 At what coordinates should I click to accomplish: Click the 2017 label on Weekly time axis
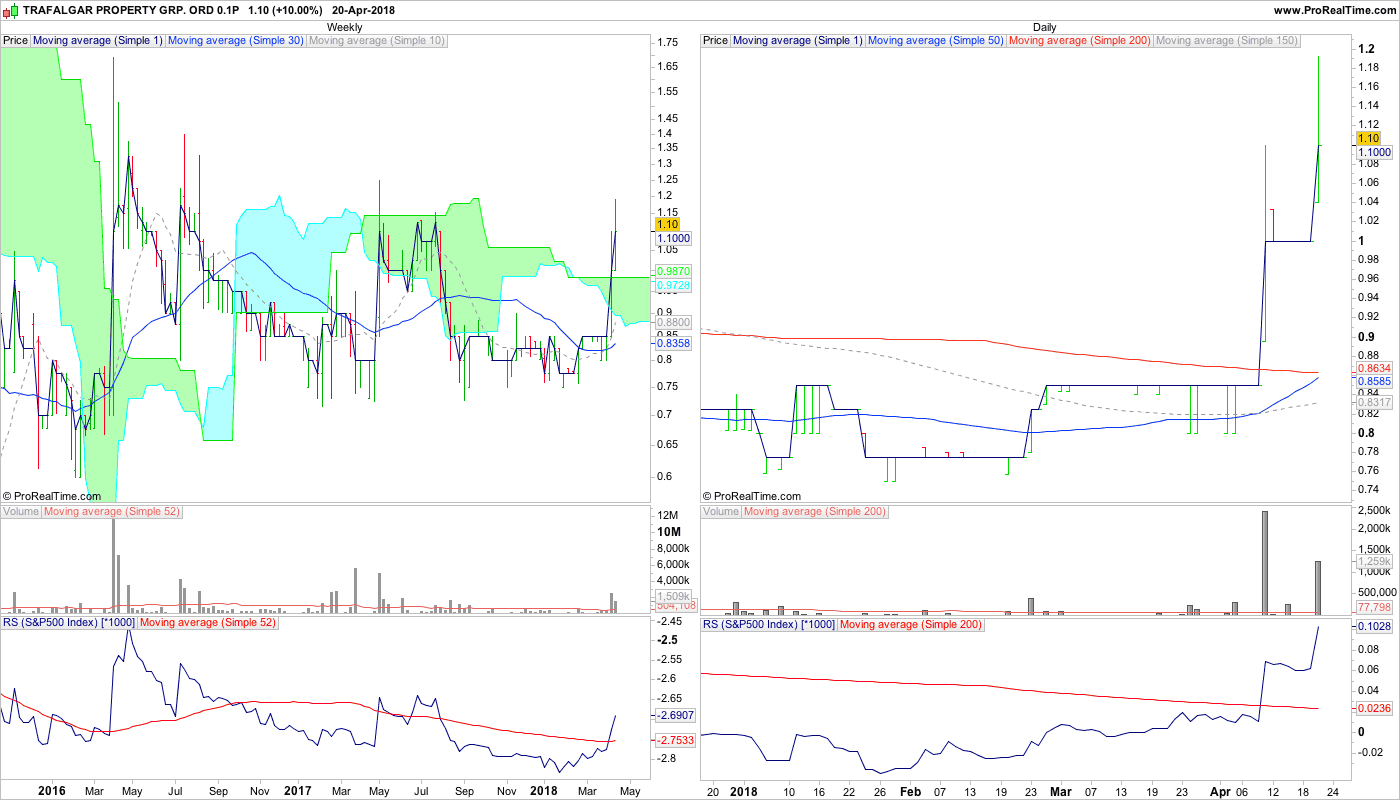[298, 791]
